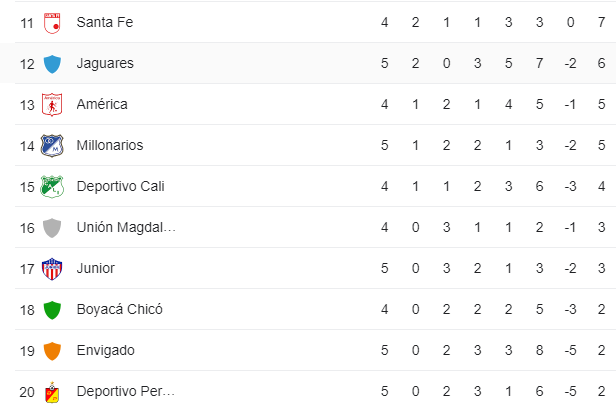Click the green Boyacá Chicó shield
This screenshot has width=616, height=416.
tap(52, 310)
